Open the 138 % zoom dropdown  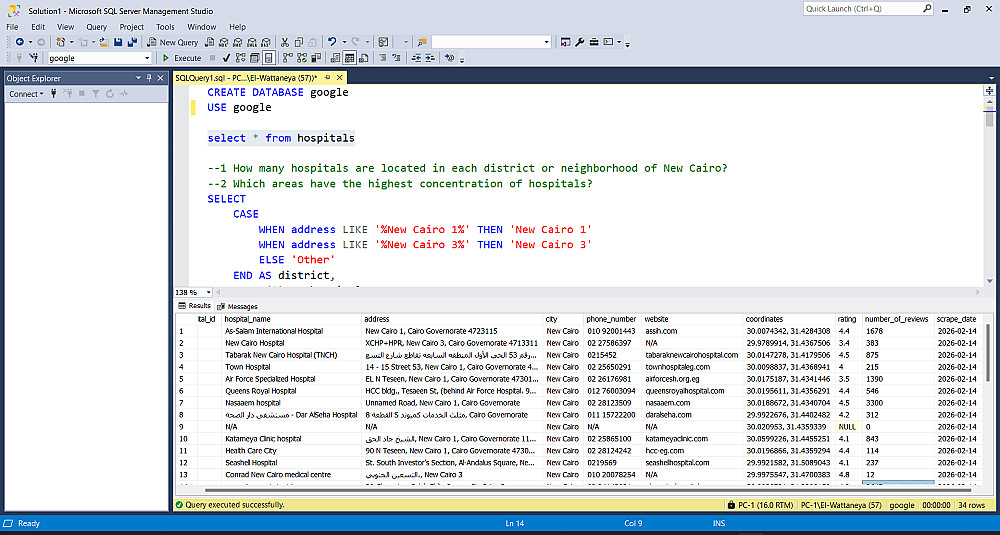[206, 292]
